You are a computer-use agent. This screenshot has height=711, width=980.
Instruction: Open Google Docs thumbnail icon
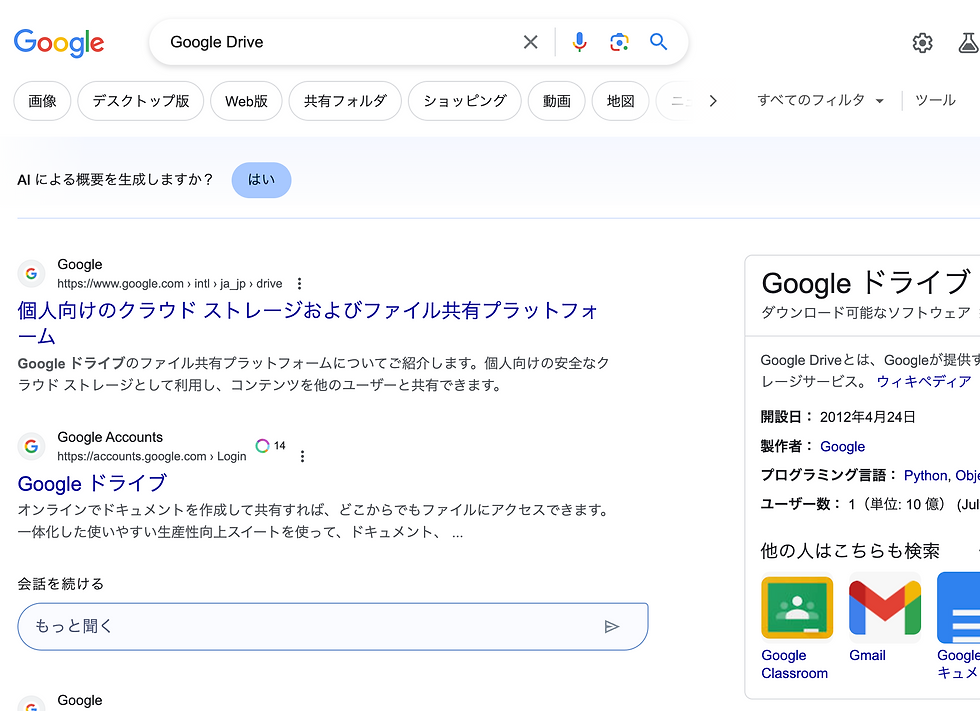pos(959,608)
